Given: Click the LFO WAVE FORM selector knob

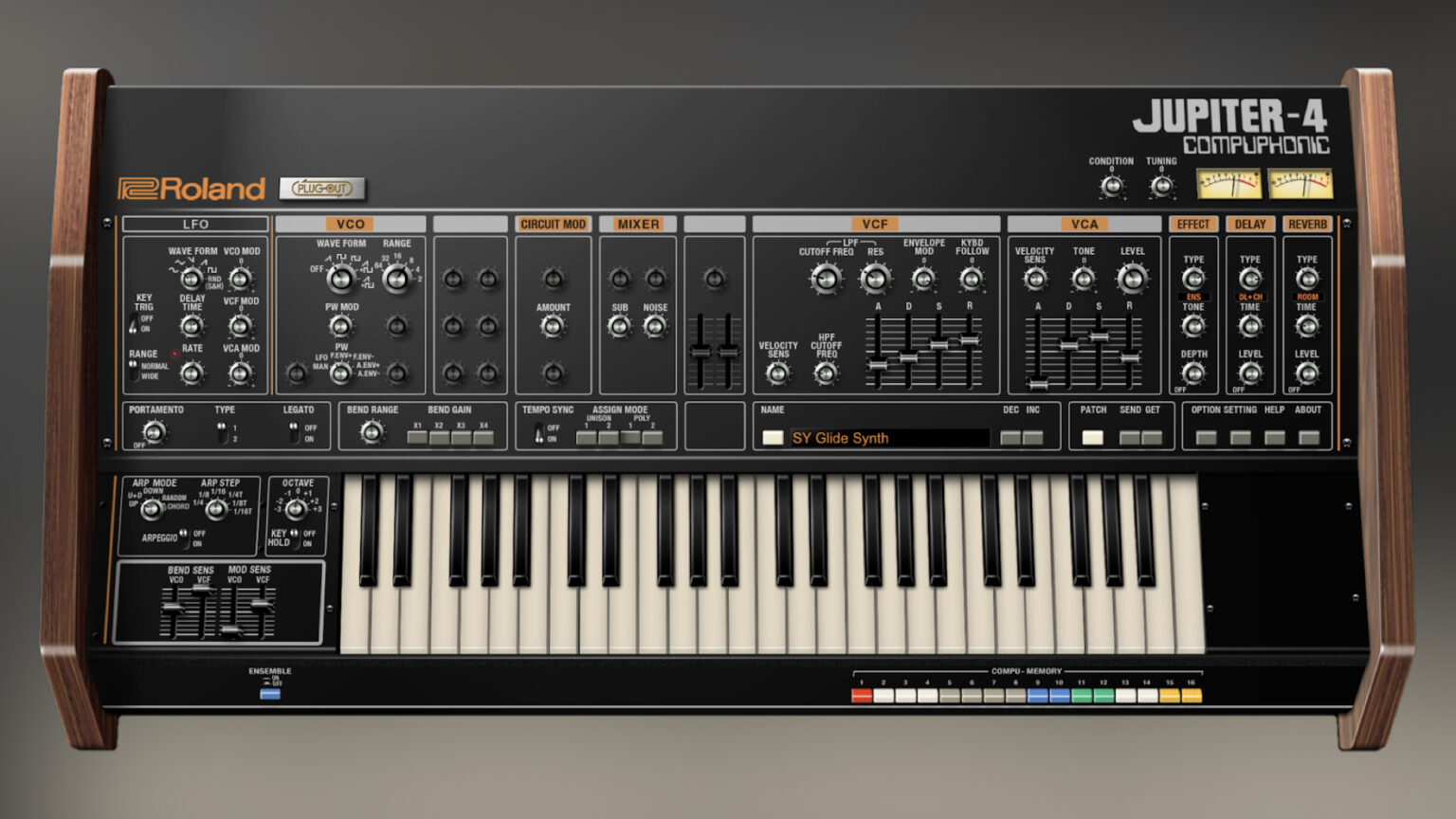Looking at the screenshot, I should (x=191, y=279).
